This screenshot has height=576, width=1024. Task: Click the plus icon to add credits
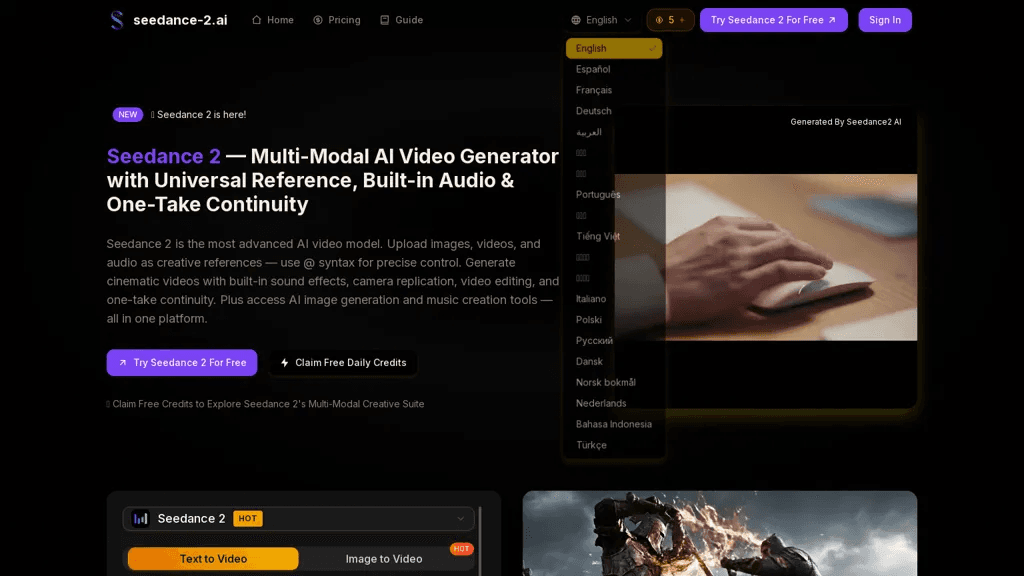(682, 20)
